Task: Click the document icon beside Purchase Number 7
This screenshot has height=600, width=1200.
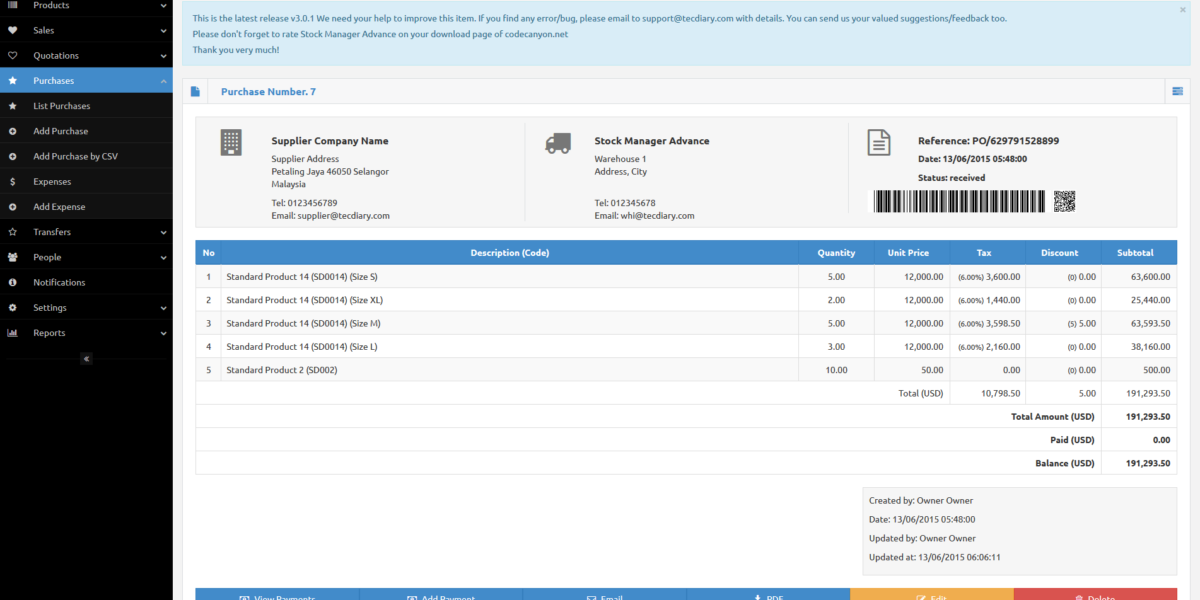Action: tap(195, 92)
